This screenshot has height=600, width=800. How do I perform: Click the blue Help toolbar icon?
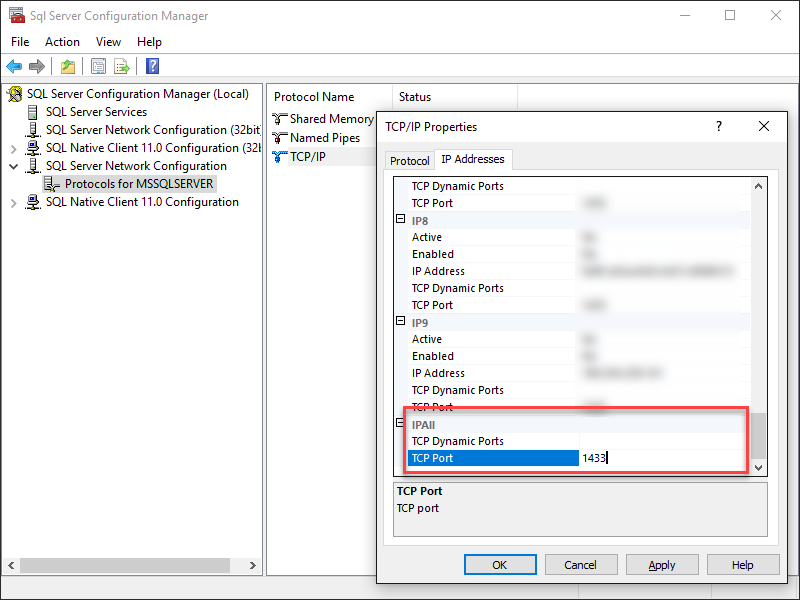pyautogui.click(x=153, y=66)
